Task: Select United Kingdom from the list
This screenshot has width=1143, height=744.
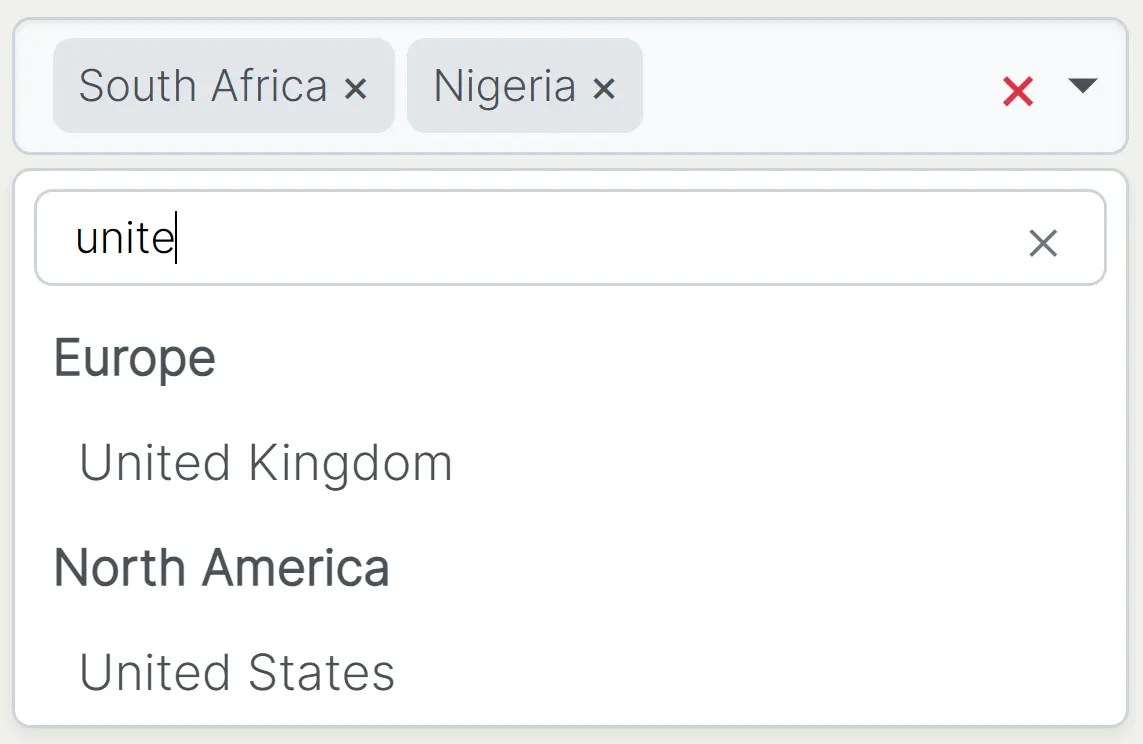Action: click(266, 463)
